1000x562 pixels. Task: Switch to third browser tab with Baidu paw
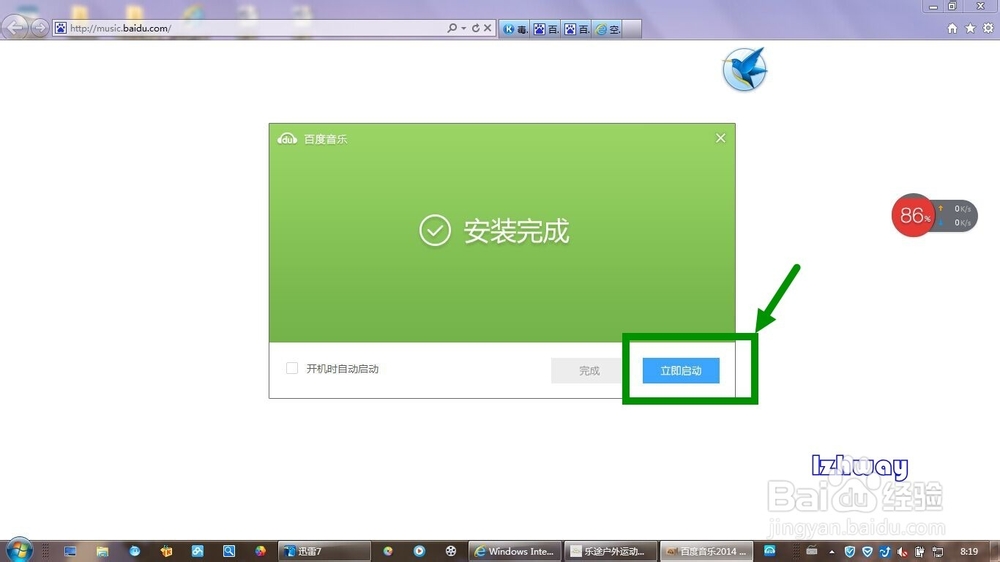click(577, 29)
